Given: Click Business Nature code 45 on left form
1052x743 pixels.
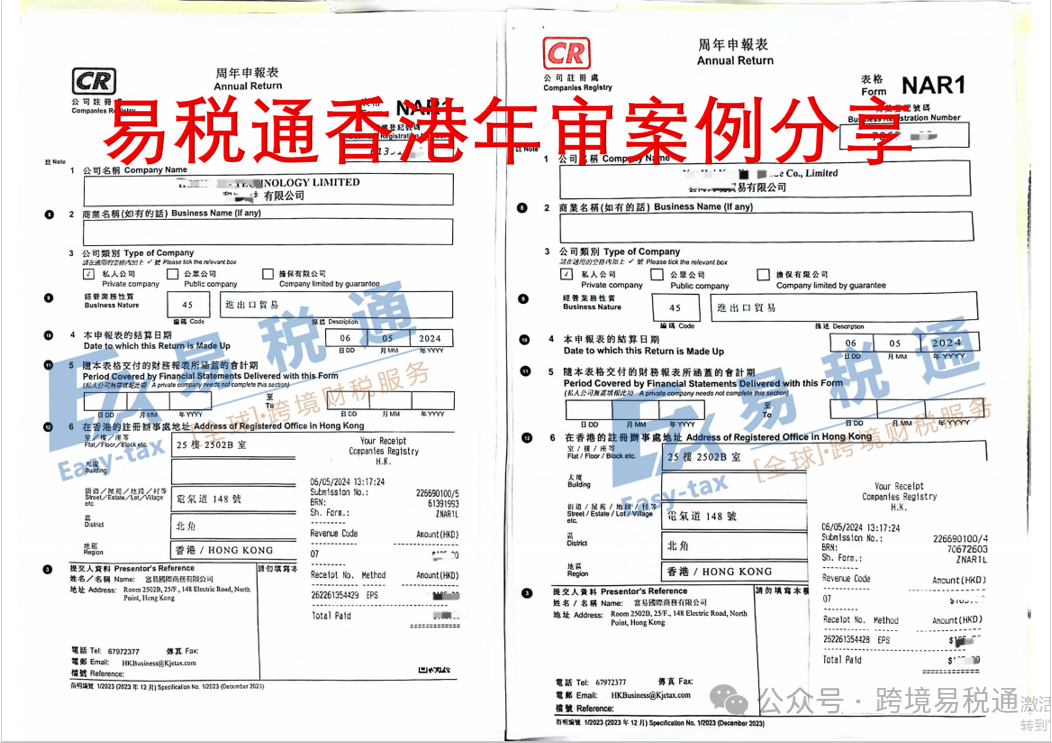Looking at the screenshot, I should tap(190, 305).
